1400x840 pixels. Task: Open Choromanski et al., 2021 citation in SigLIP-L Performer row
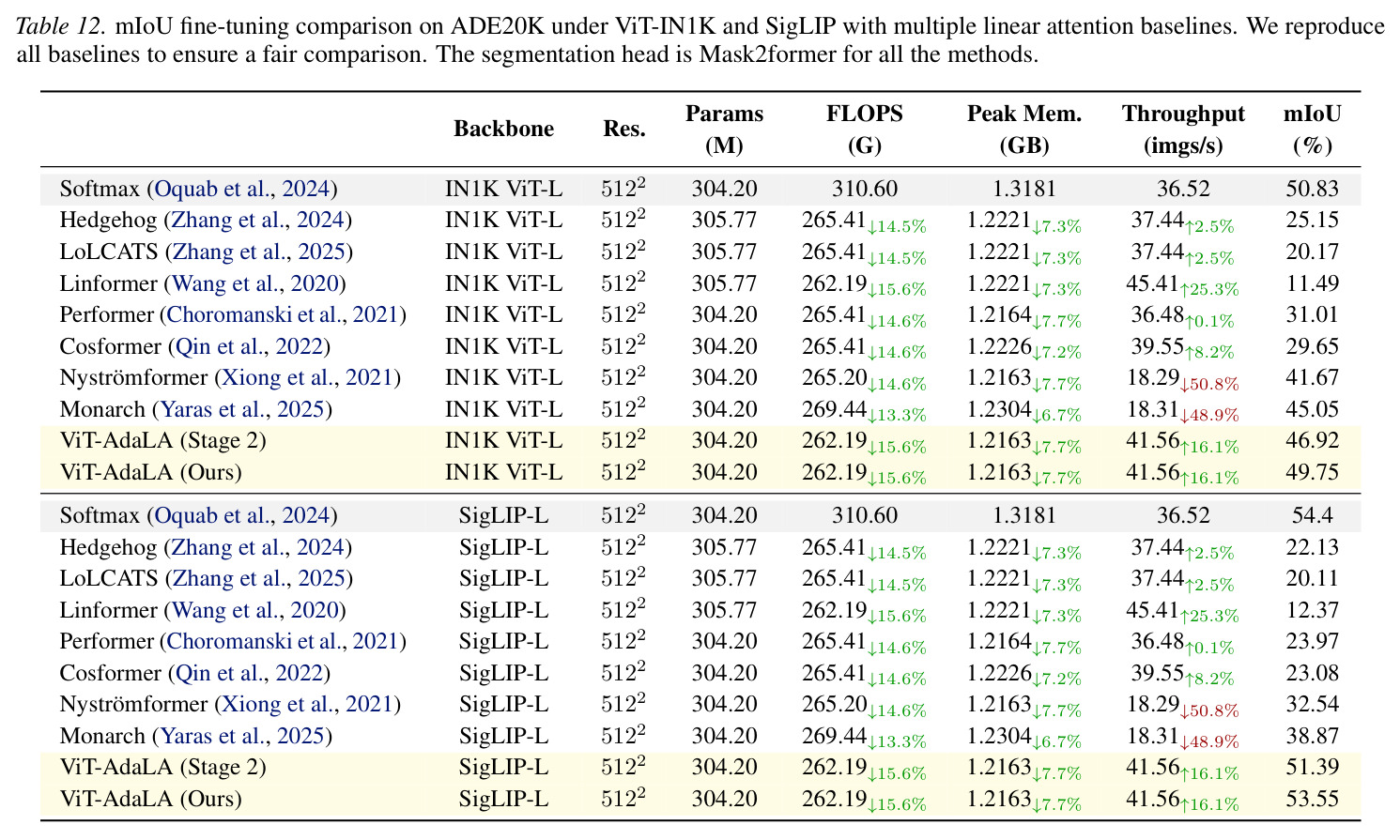click(x=283, y=641)
